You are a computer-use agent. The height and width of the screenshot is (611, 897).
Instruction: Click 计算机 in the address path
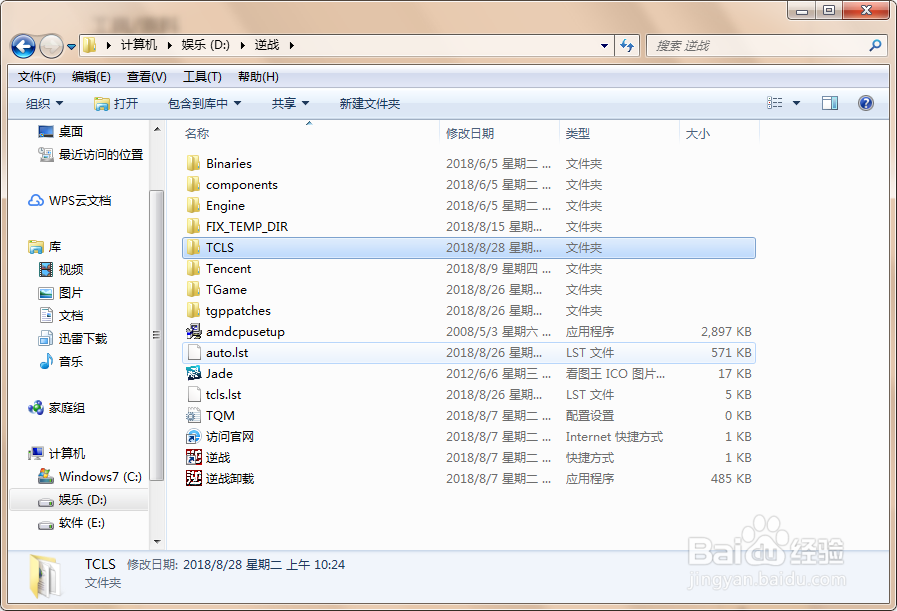138,45
